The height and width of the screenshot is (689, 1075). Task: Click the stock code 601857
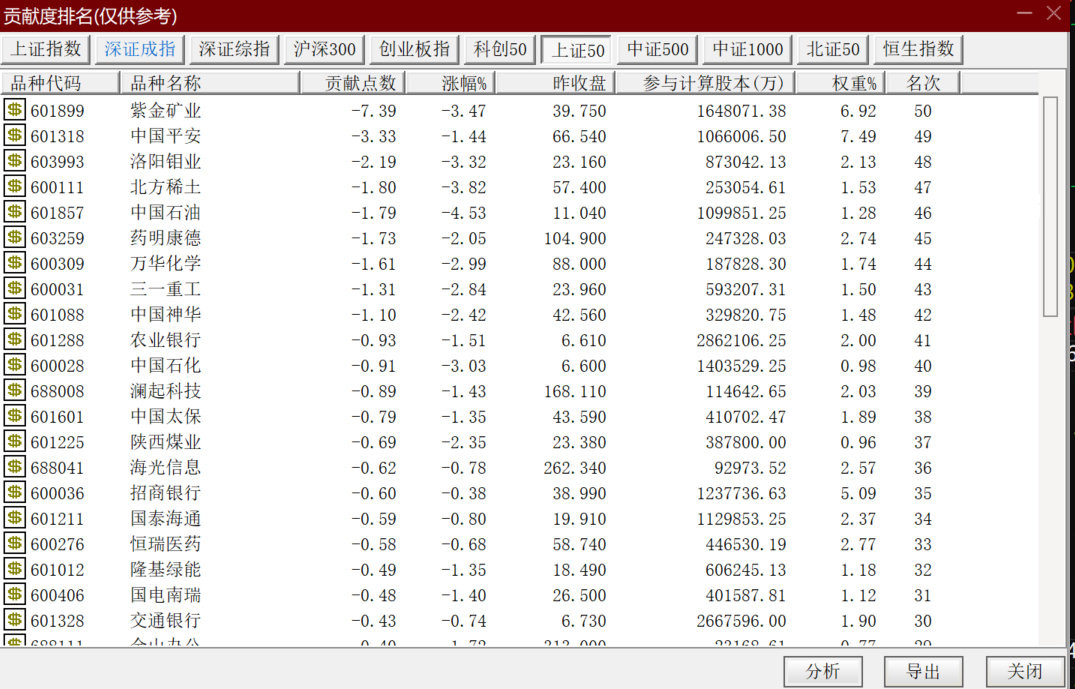(x=58, y=213)
